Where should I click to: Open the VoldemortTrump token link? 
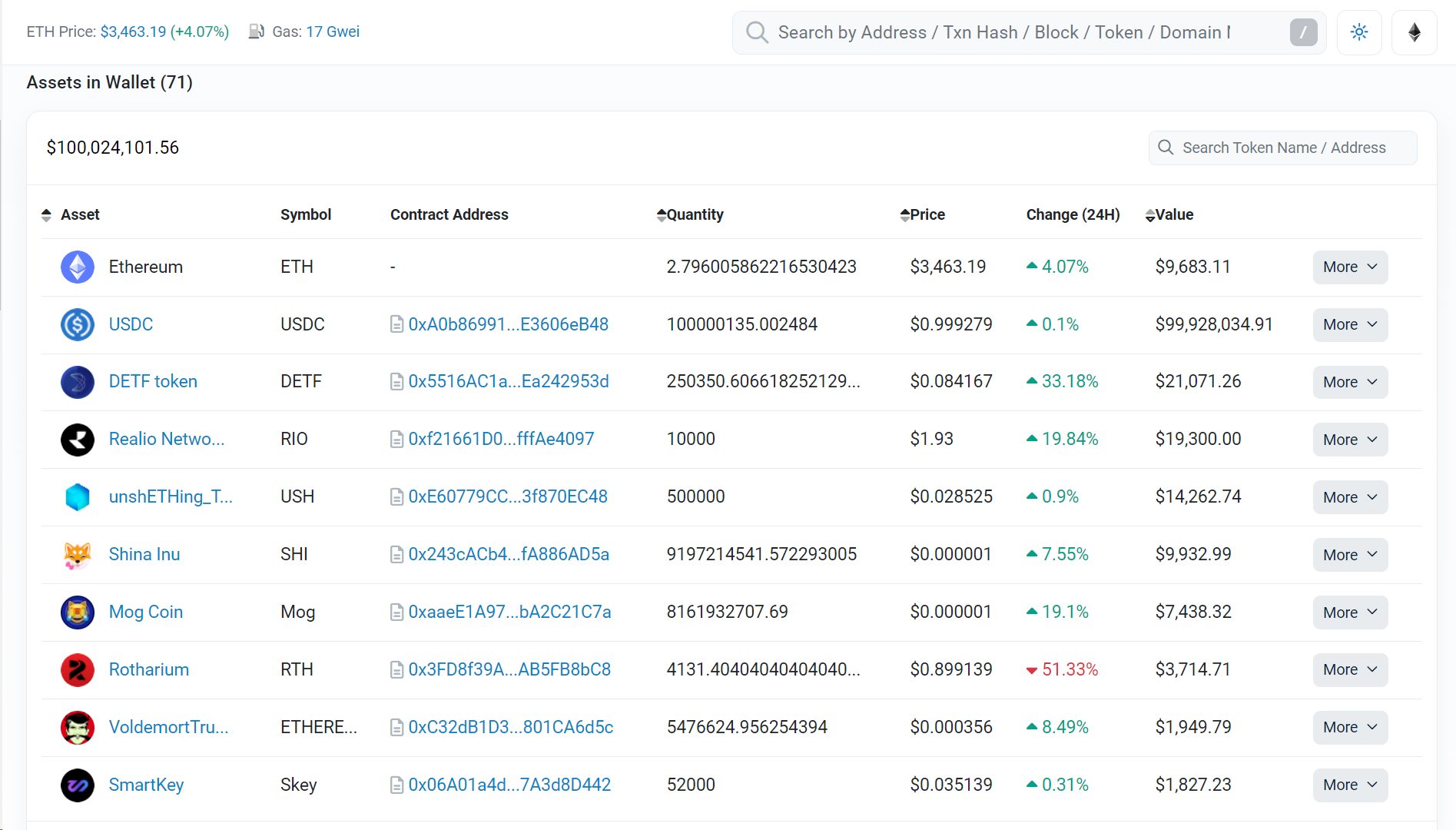tap(168, 728)
